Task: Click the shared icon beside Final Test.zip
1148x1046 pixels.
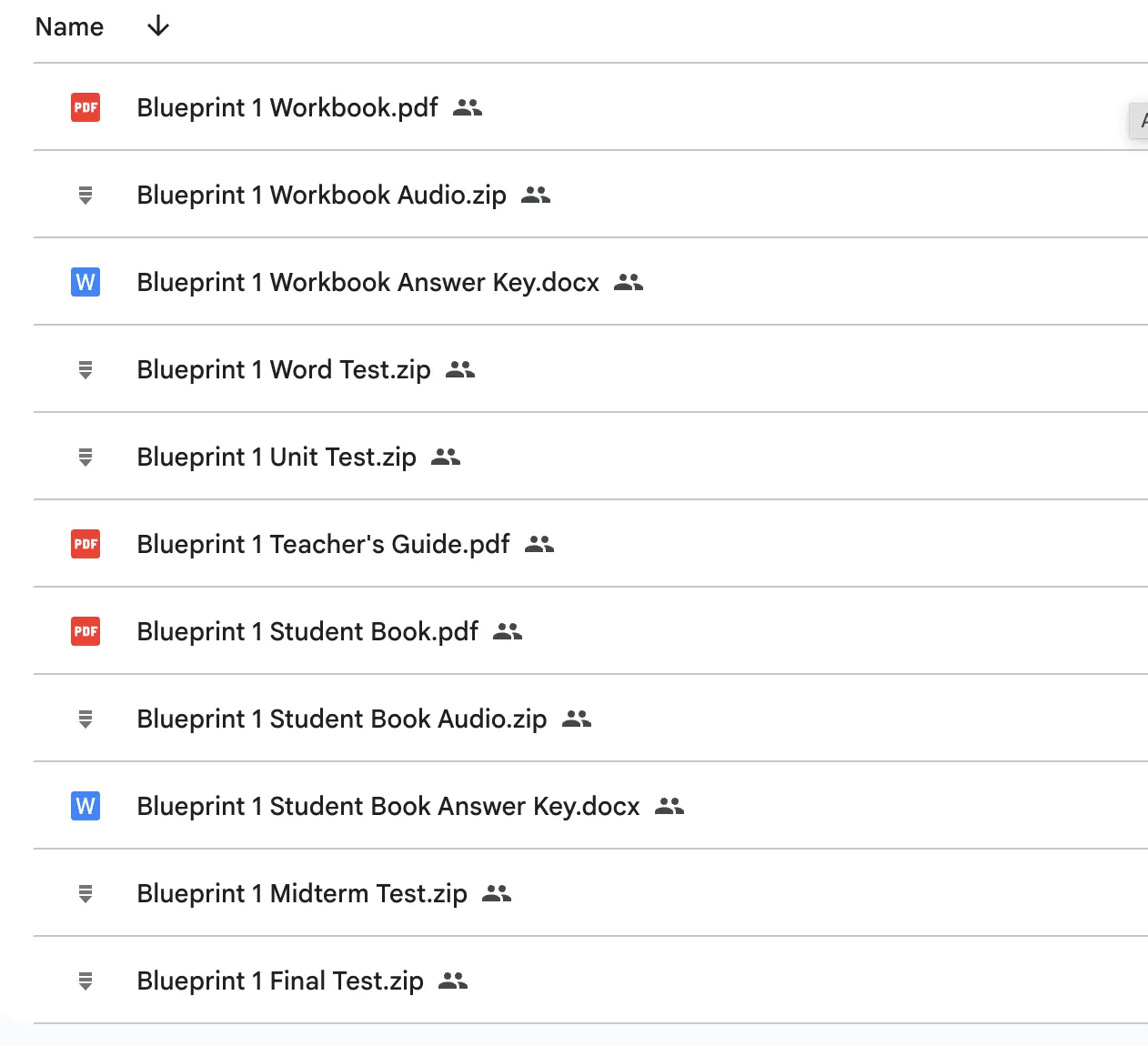Action: (453, 981)
